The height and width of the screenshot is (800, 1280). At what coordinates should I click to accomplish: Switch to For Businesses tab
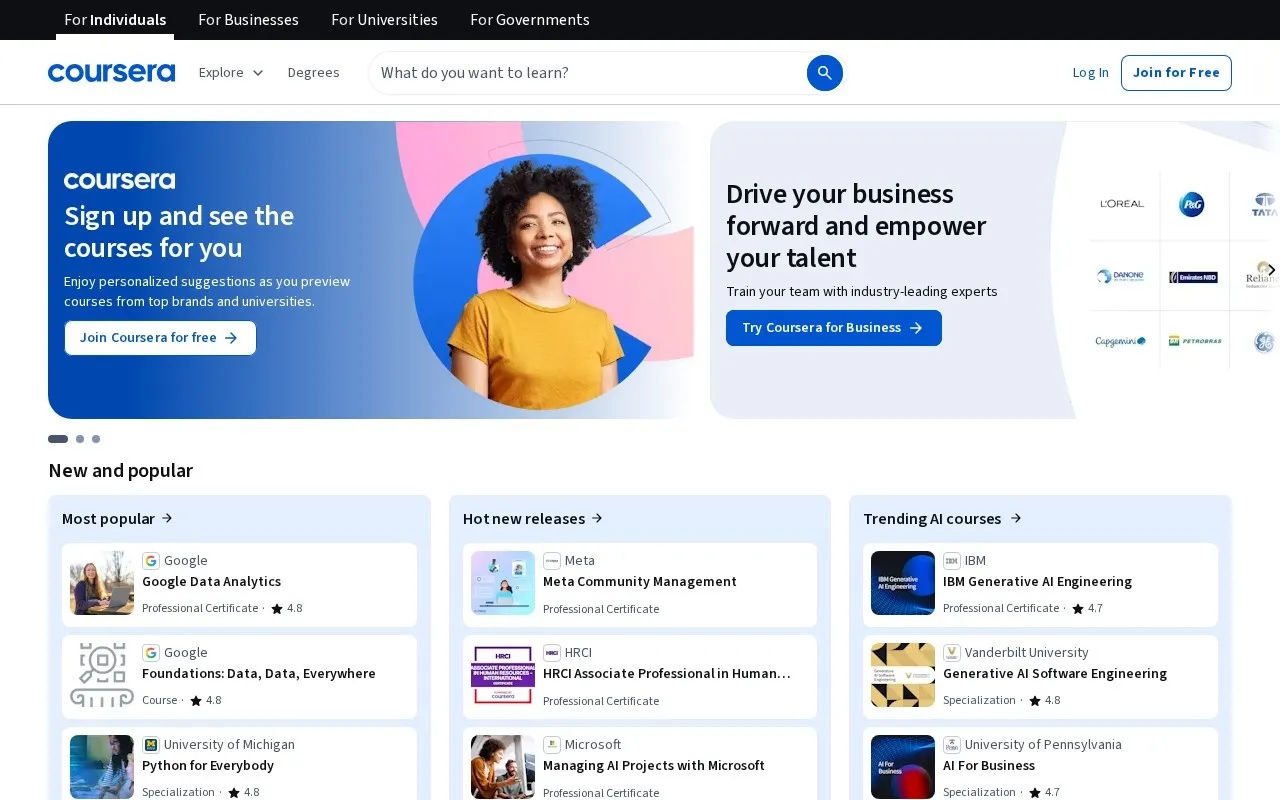pos(248,20)
